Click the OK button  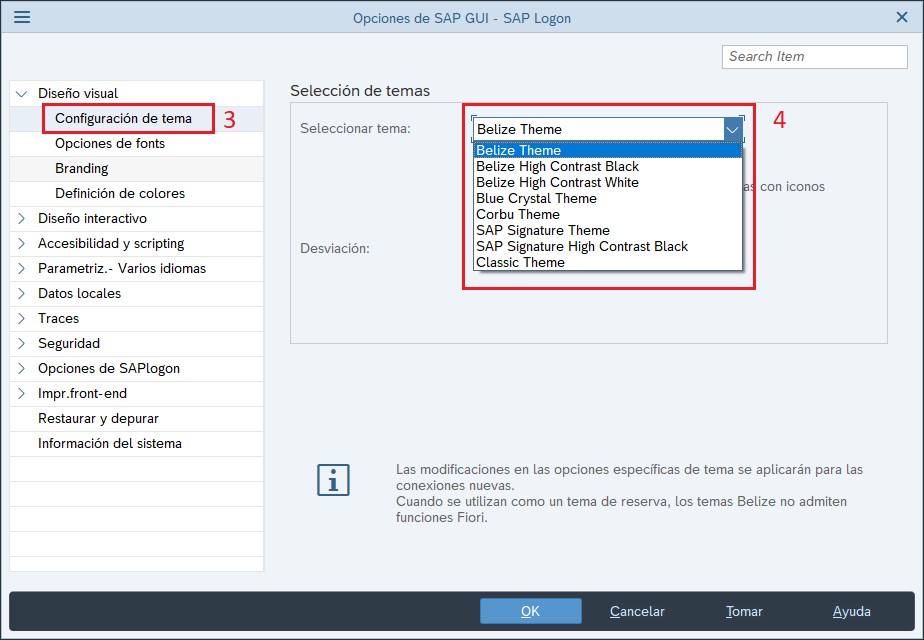coord(530,611)
